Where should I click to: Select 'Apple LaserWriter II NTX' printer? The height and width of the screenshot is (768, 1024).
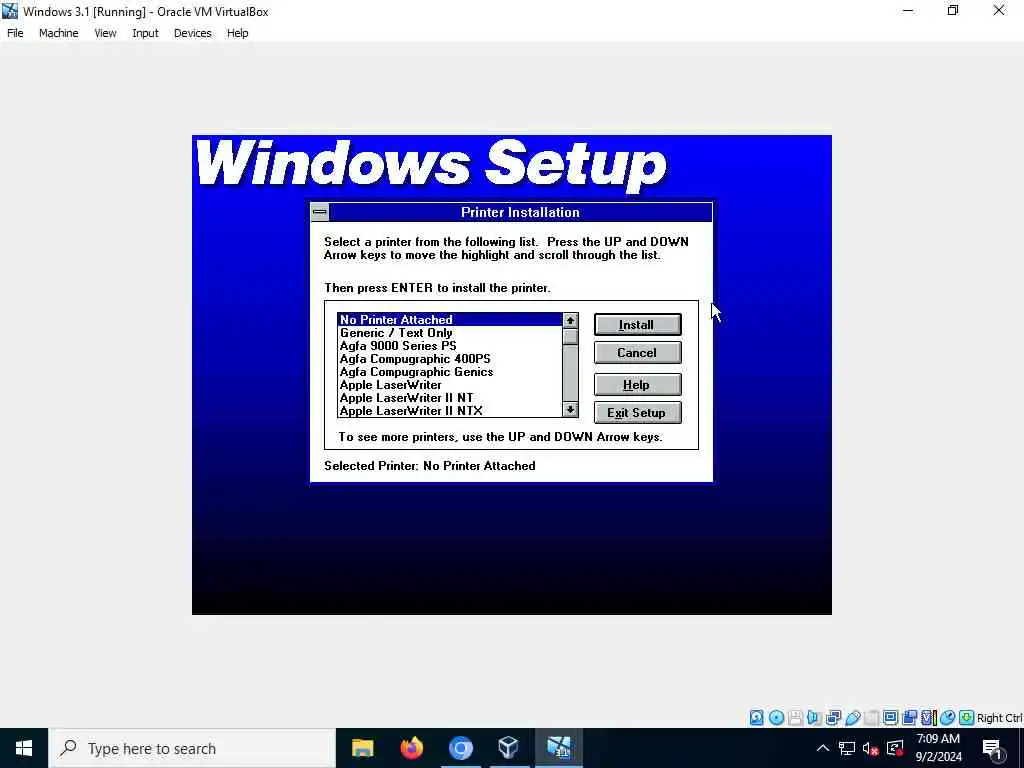[x=449, y=411]
